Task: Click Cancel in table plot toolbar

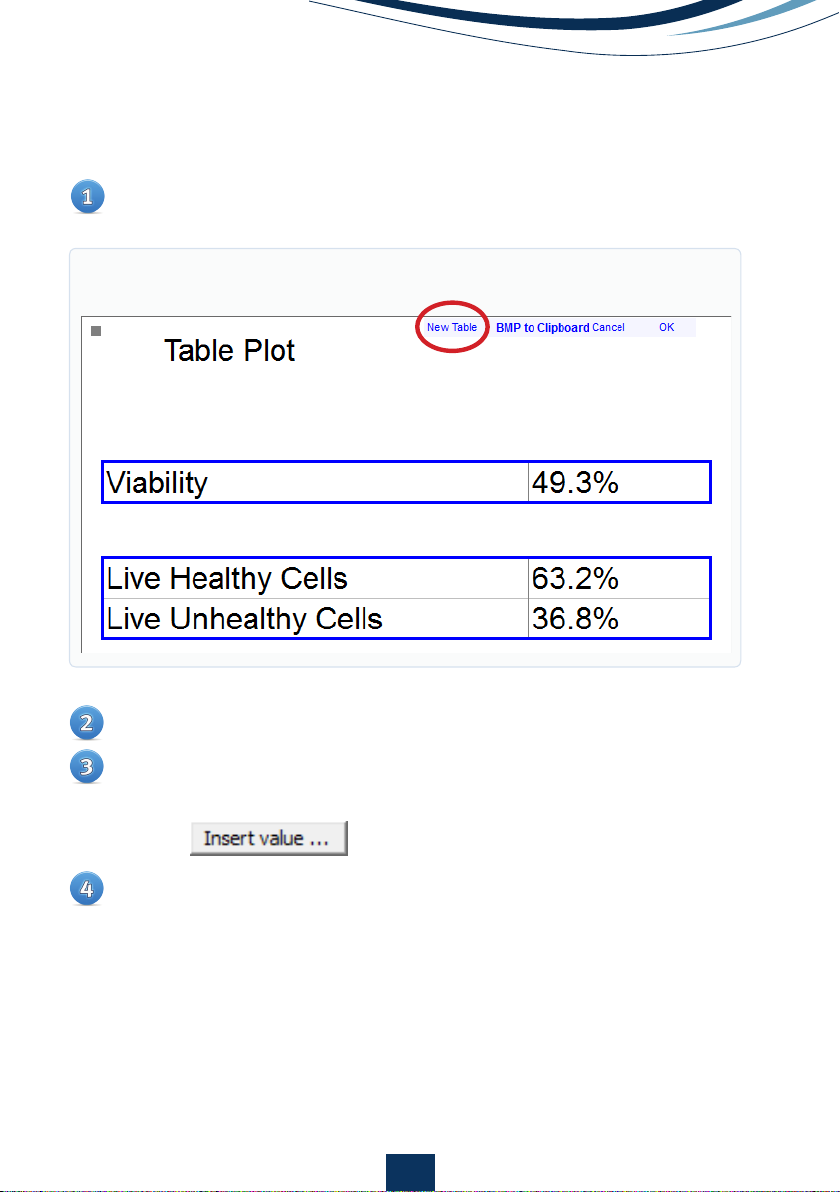Action: [608, 328]
